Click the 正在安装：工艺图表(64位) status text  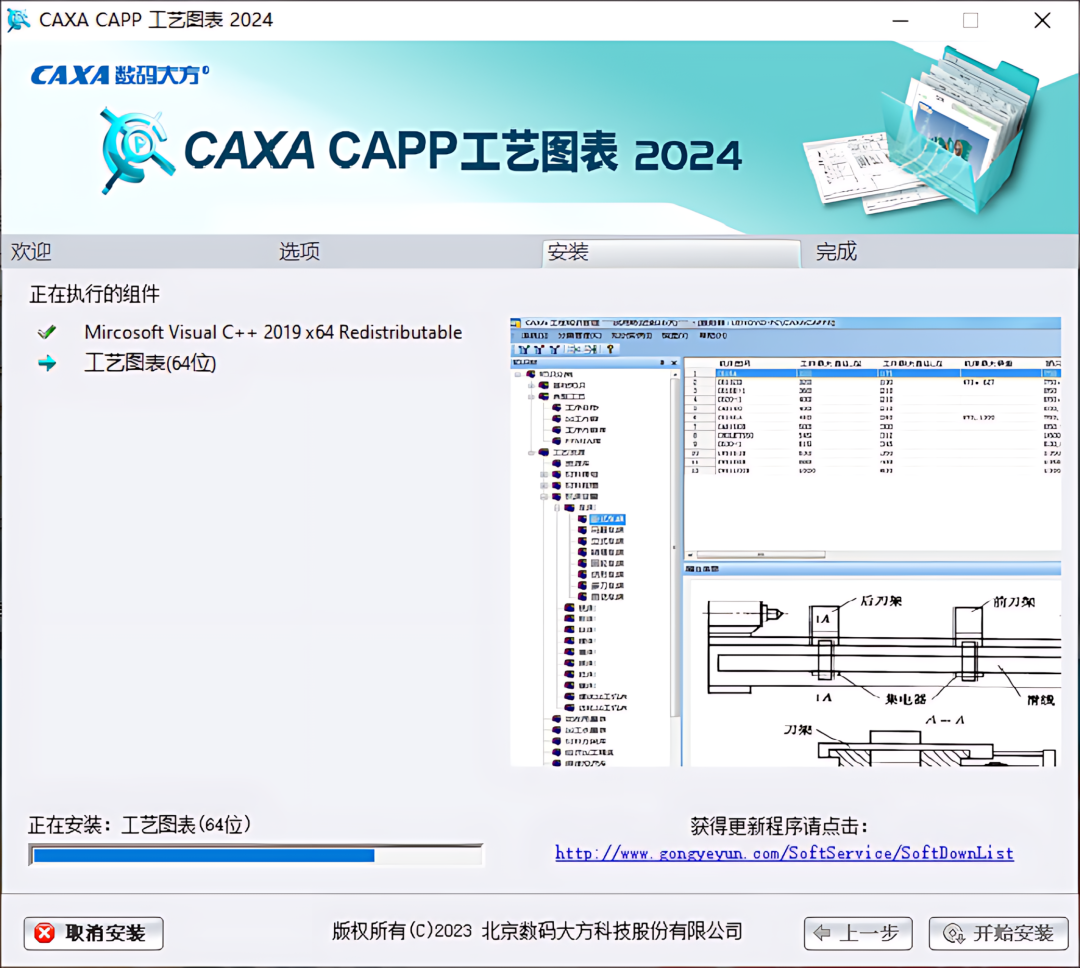point(140,825)
